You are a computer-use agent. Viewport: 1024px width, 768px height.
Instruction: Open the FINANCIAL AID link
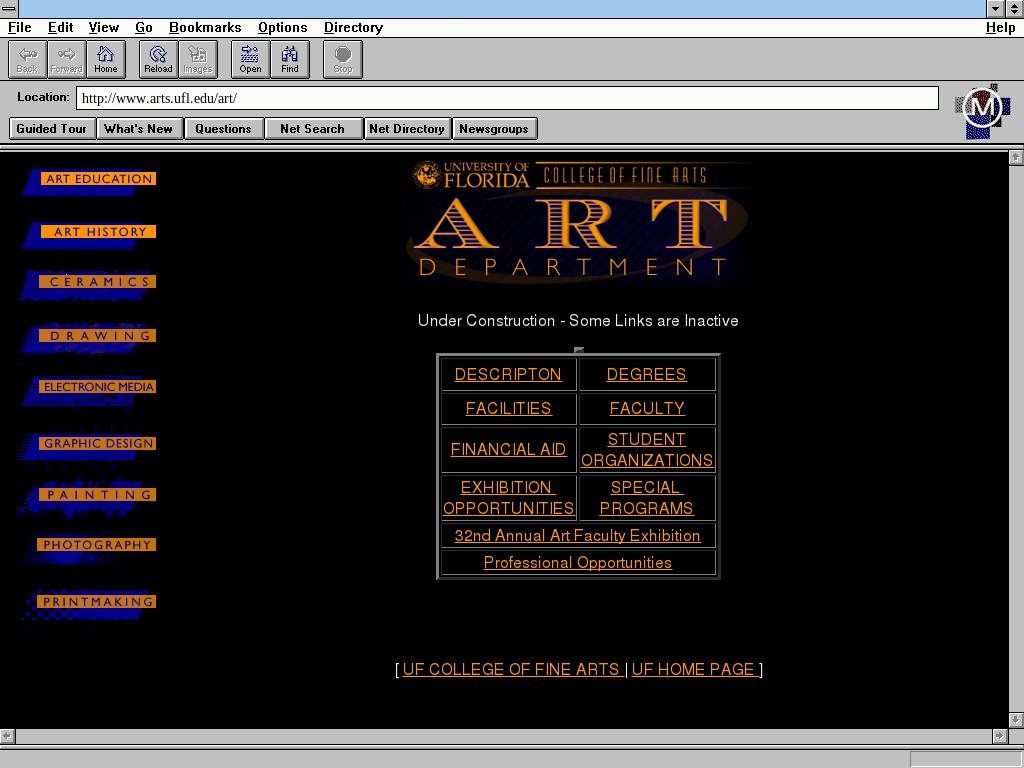(x=508, y=449)
